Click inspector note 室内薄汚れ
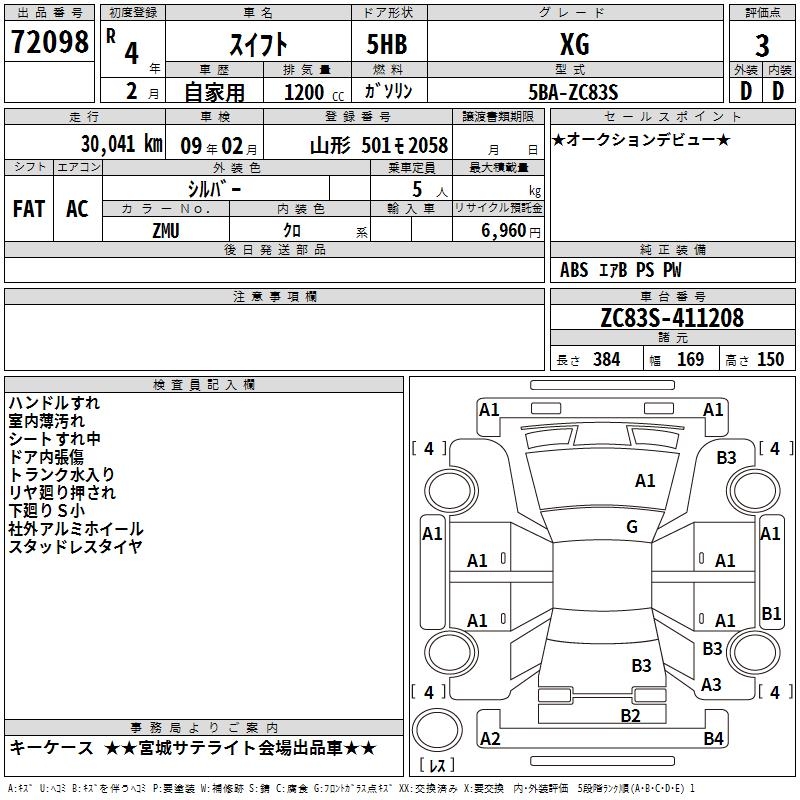This screenshot has height=800, width=800. (46, 420)
